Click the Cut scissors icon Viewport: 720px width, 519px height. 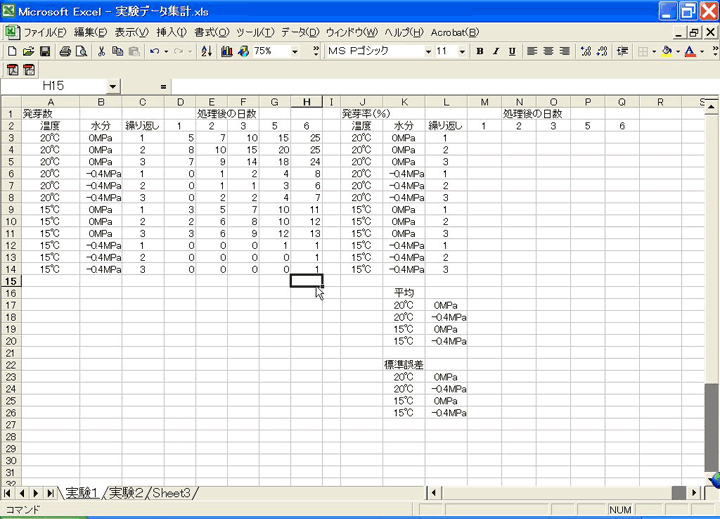coord(103,51)
